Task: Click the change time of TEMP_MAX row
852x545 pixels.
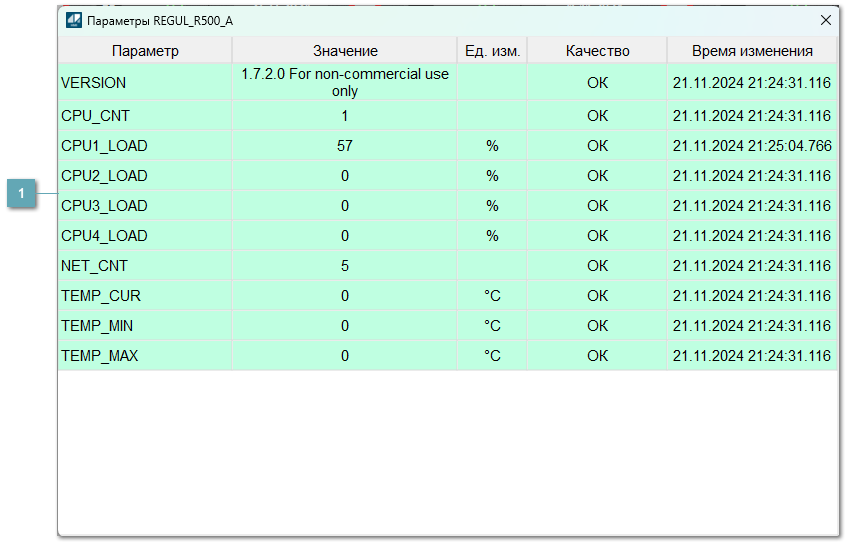Action: click(752, 355)
